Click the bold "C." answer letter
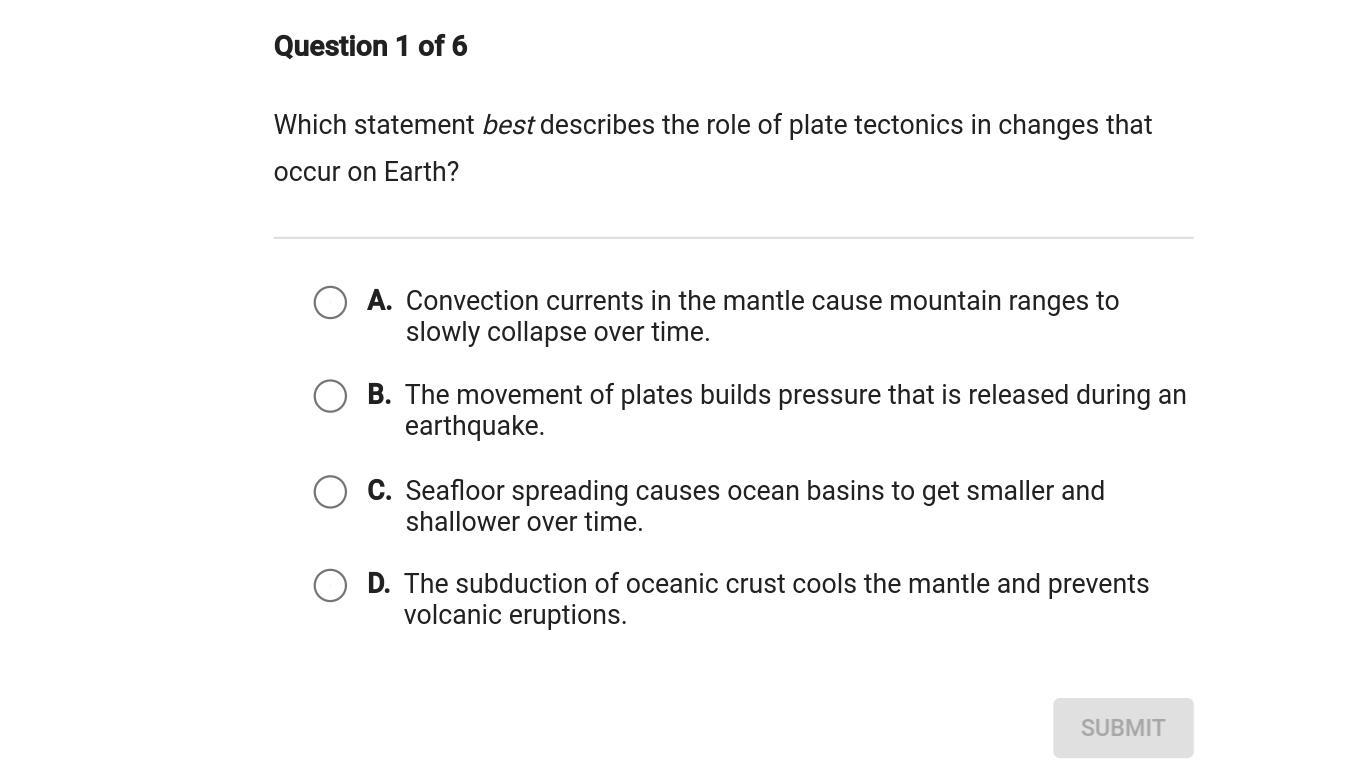Viewport: 1366px width, 768px height. tap(380, 491)
